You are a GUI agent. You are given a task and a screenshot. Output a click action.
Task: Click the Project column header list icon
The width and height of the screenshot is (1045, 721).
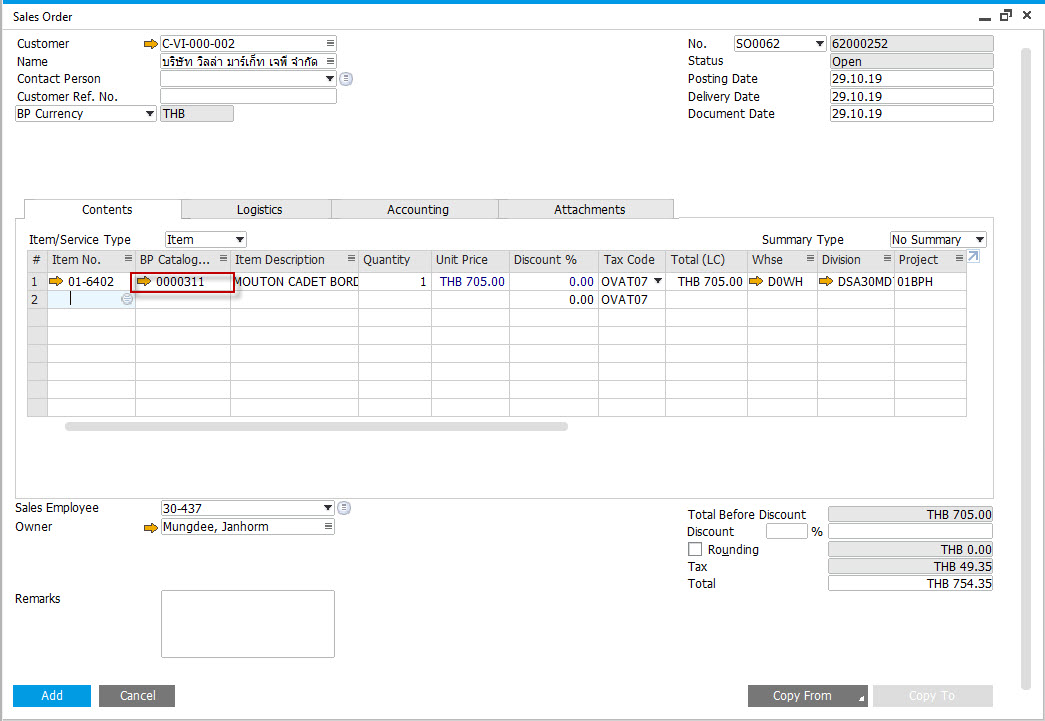point(959,259)
